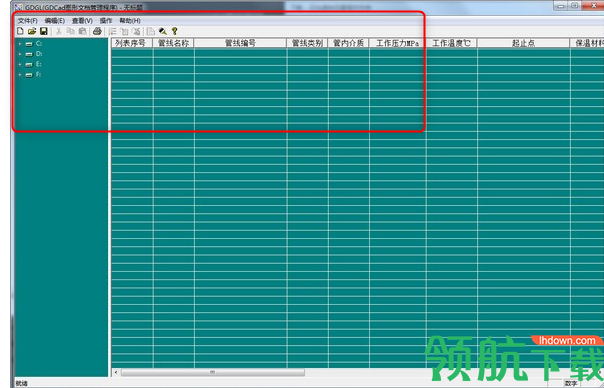The height and width of the screenshot is (388, 604).
Task: Click the 起止点 column header
Action: 523,43
